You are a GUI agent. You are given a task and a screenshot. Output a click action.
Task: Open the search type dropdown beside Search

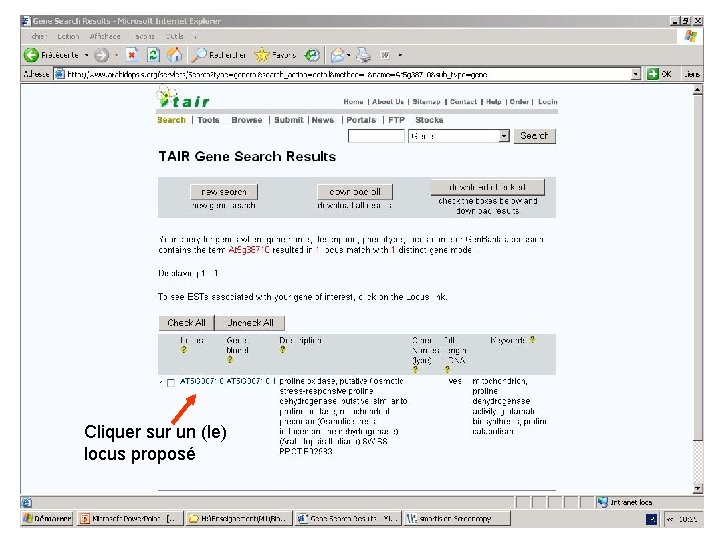[504, 136]
